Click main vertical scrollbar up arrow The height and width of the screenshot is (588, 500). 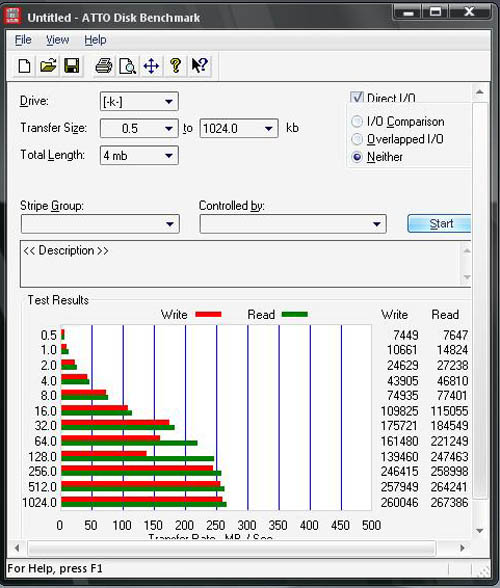[x=479, y=92]
